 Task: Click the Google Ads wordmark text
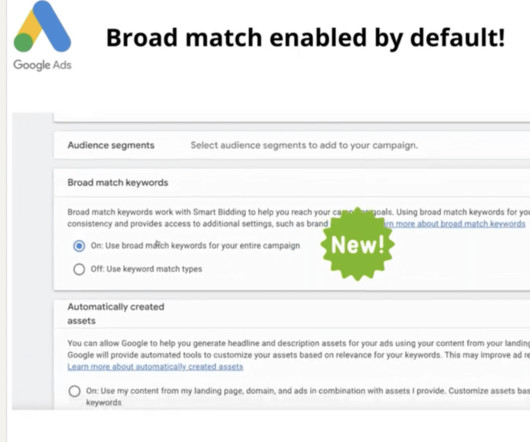point(42,65)
